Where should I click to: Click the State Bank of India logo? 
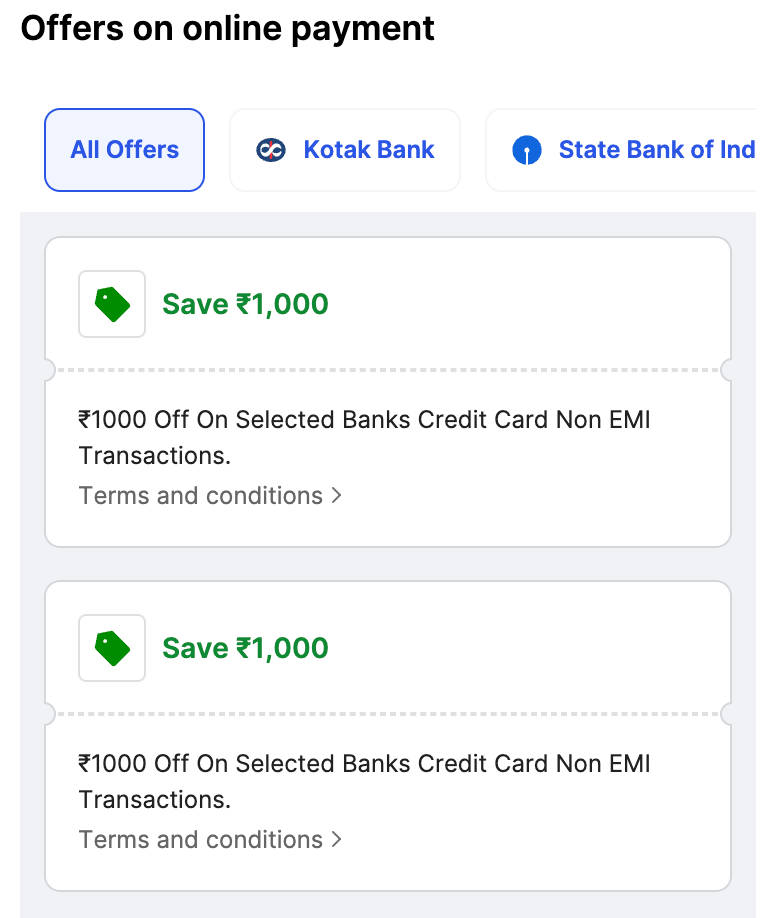pos(526,151)
